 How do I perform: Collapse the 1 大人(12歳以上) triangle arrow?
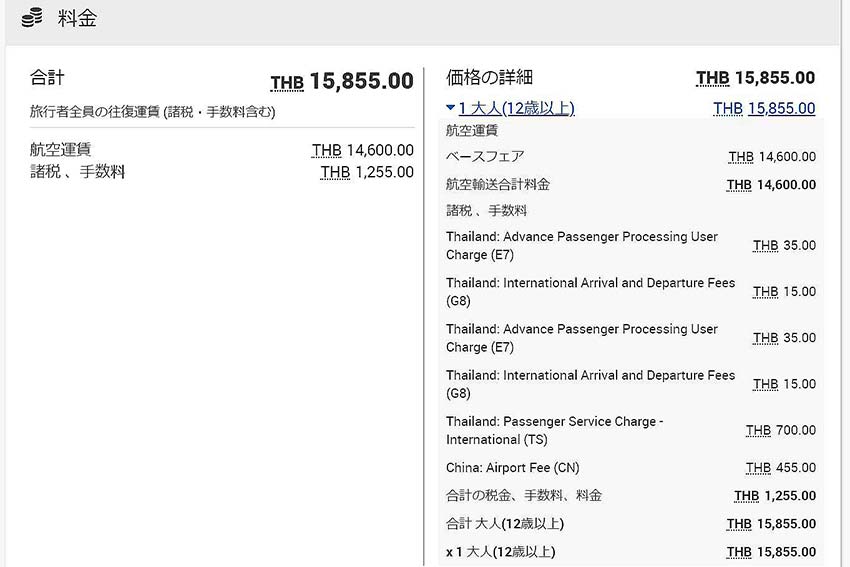pos(450,108)
